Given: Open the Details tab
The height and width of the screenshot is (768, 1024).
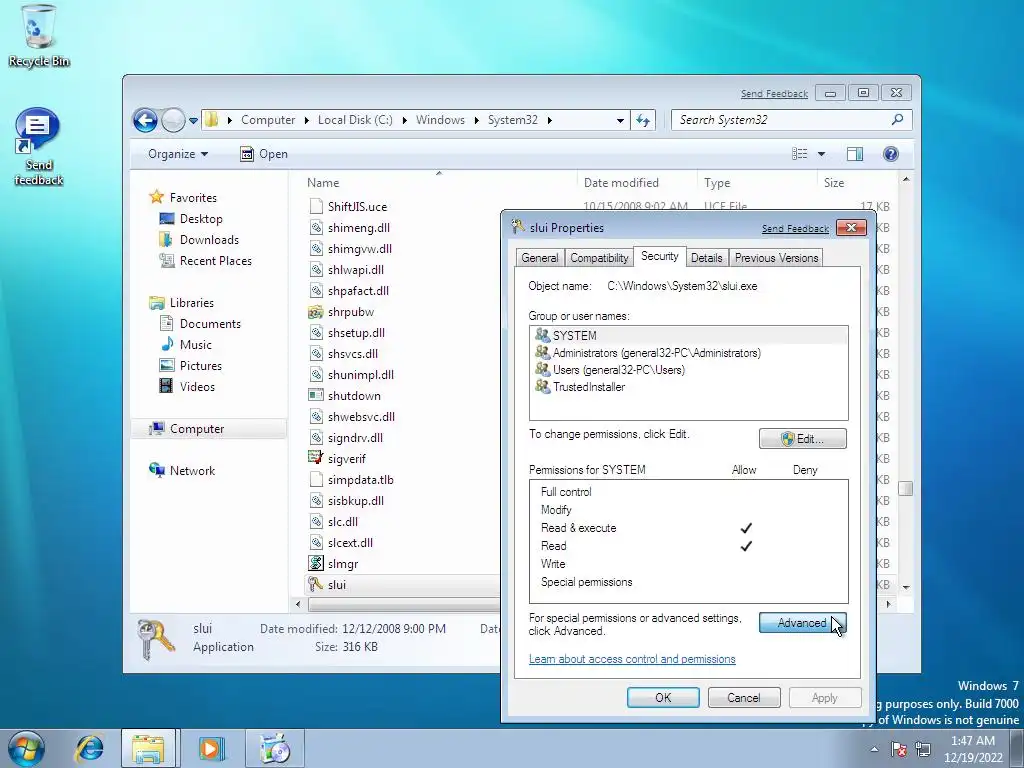Looking at the screenshot, I should (707, 258).
